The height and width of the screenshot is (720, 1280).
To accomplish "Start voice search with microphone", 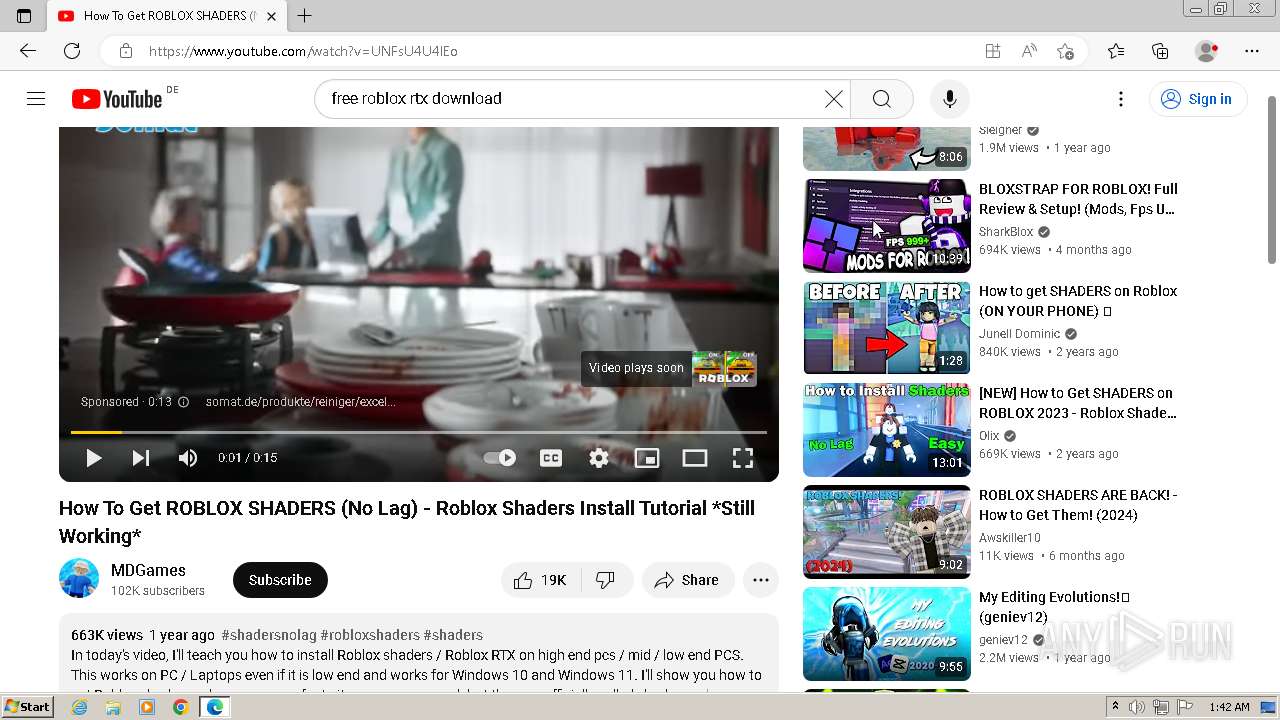I will tap(949, 99).
